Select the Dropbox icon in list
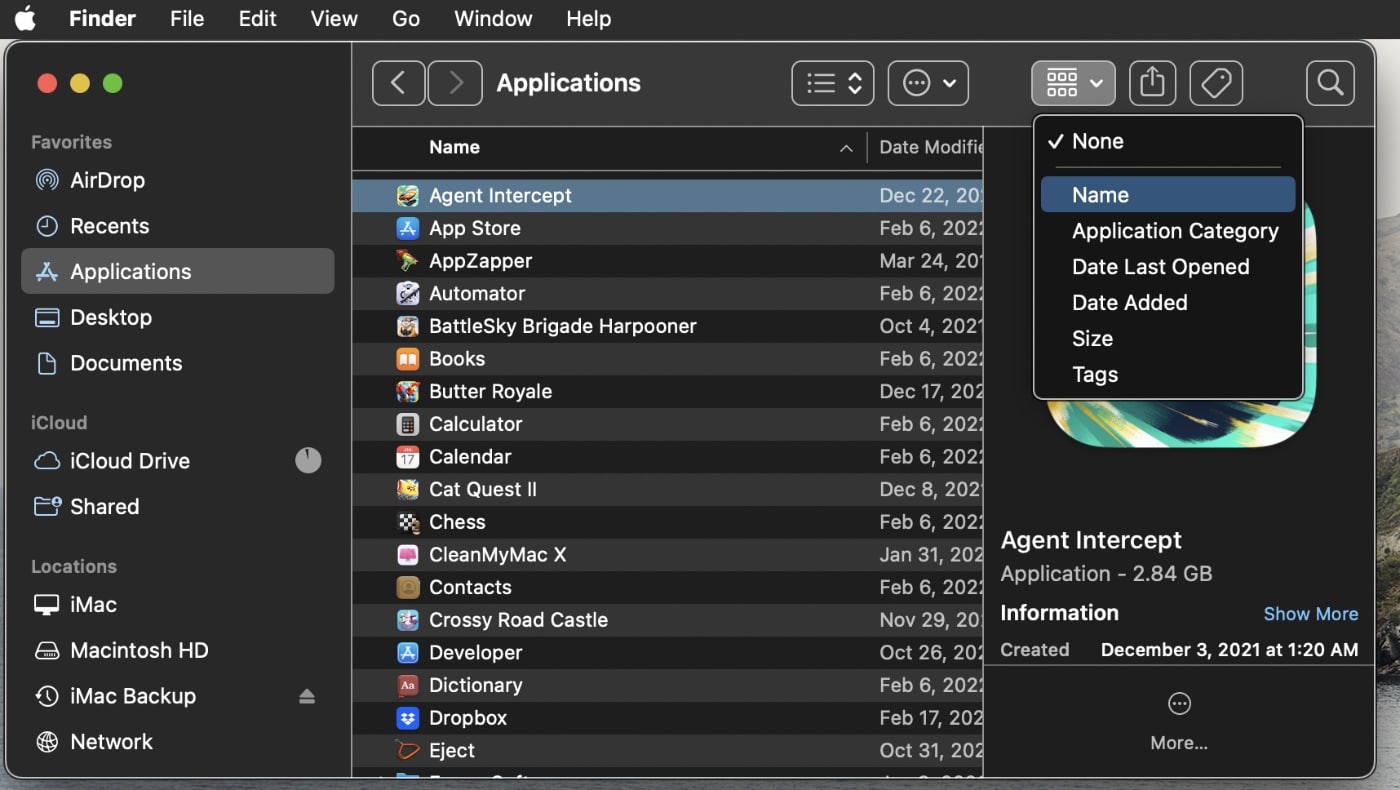Viewport: 1400px width, 790px height. 407,718
